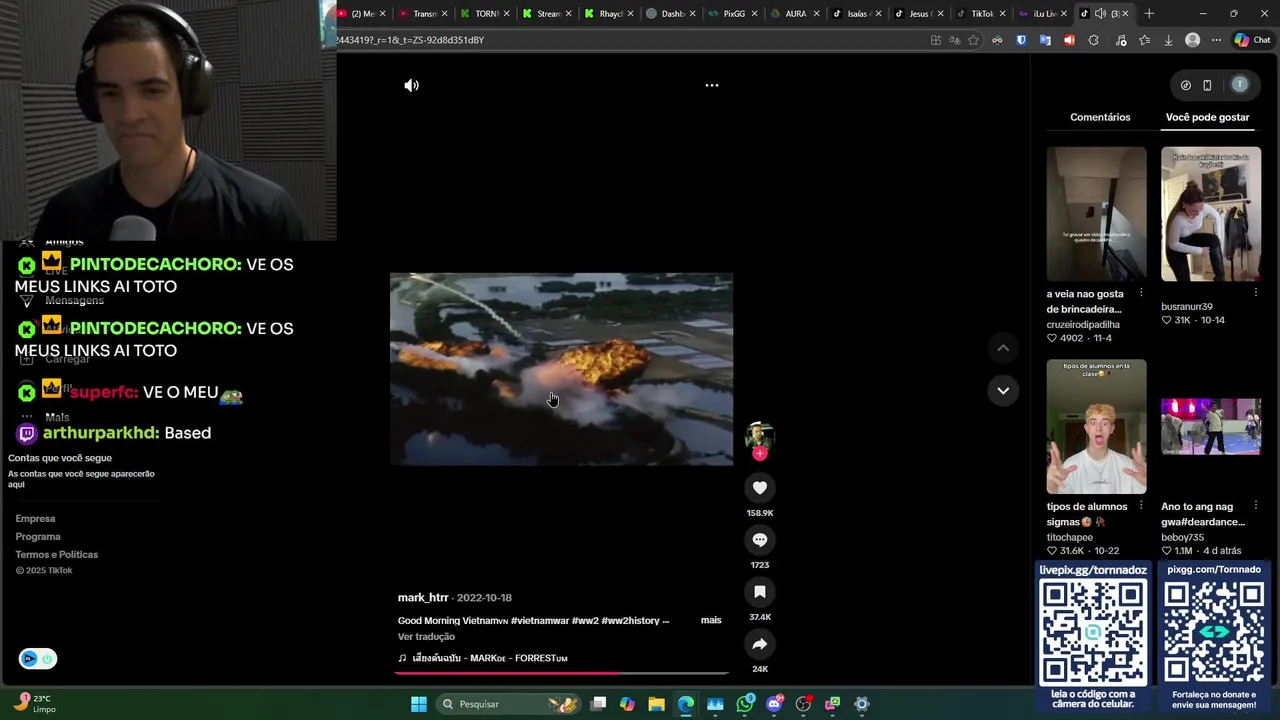Open comments bubble showing 1723

pyautogui.click(x=760, y=540)
